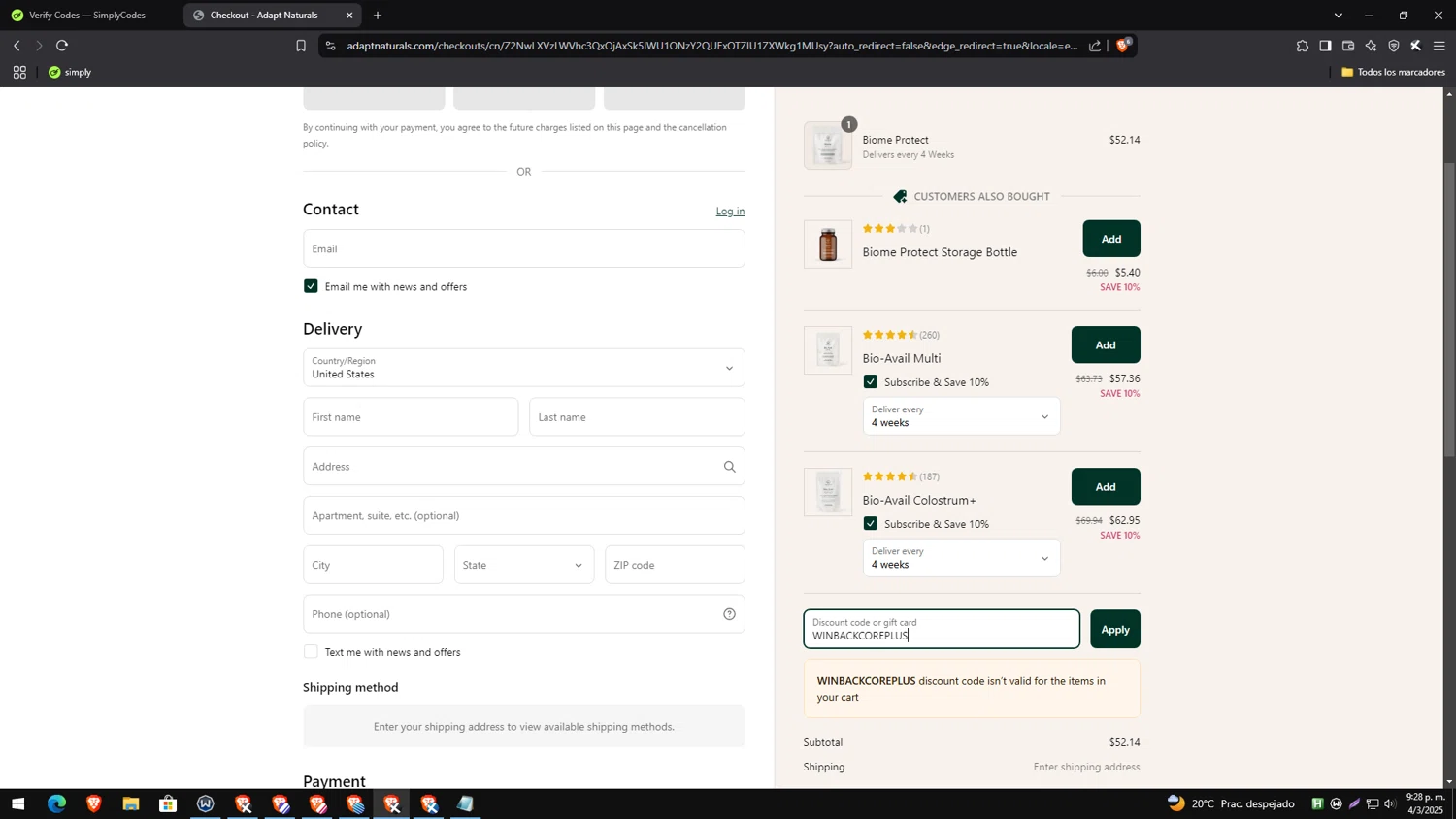
Task: Click the taskbar clock 9:28 p. m.
Action: [1425, 803]
